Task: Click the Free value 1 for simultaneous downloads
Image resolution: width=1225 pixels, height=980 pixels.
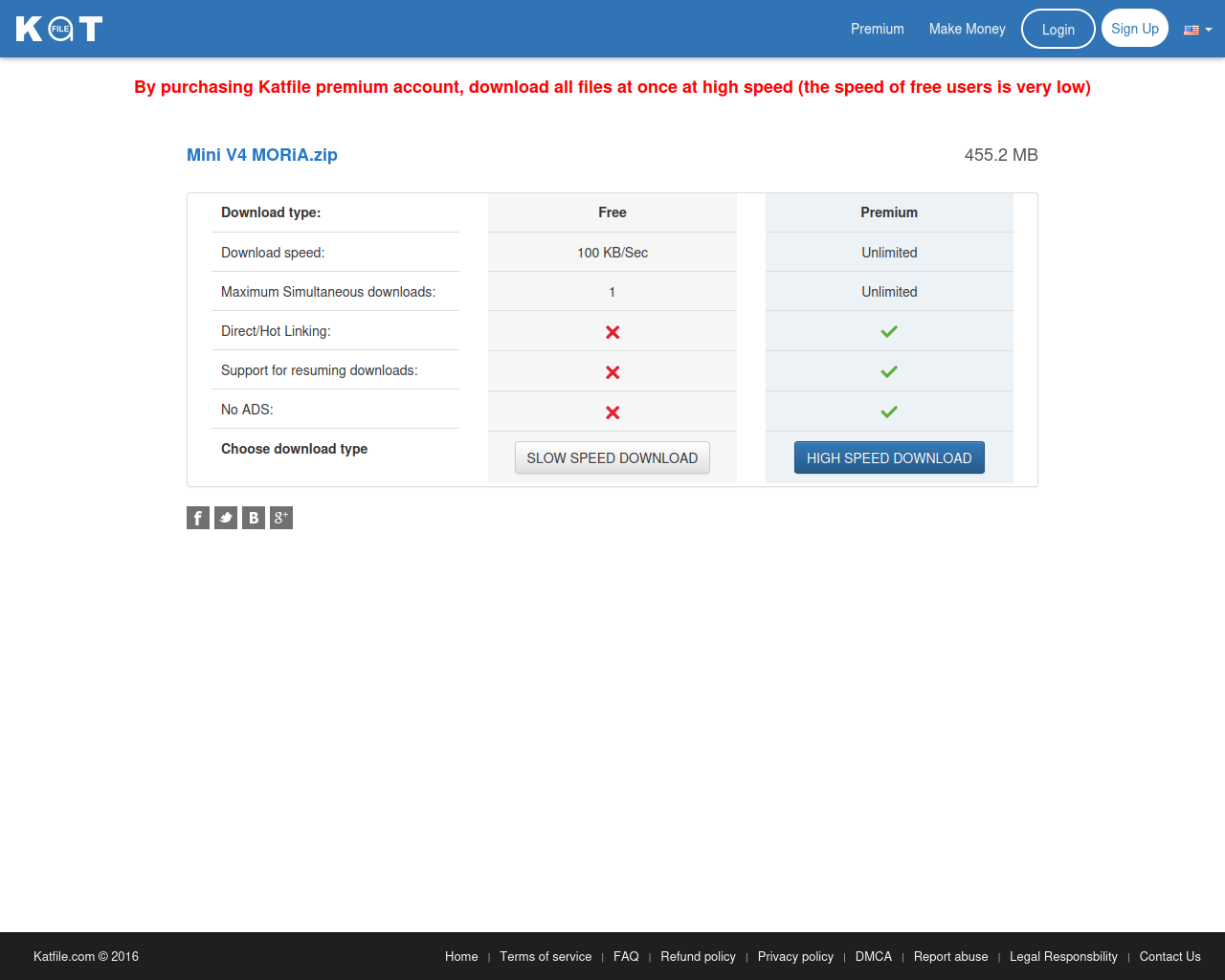Action: pos(612,292)
